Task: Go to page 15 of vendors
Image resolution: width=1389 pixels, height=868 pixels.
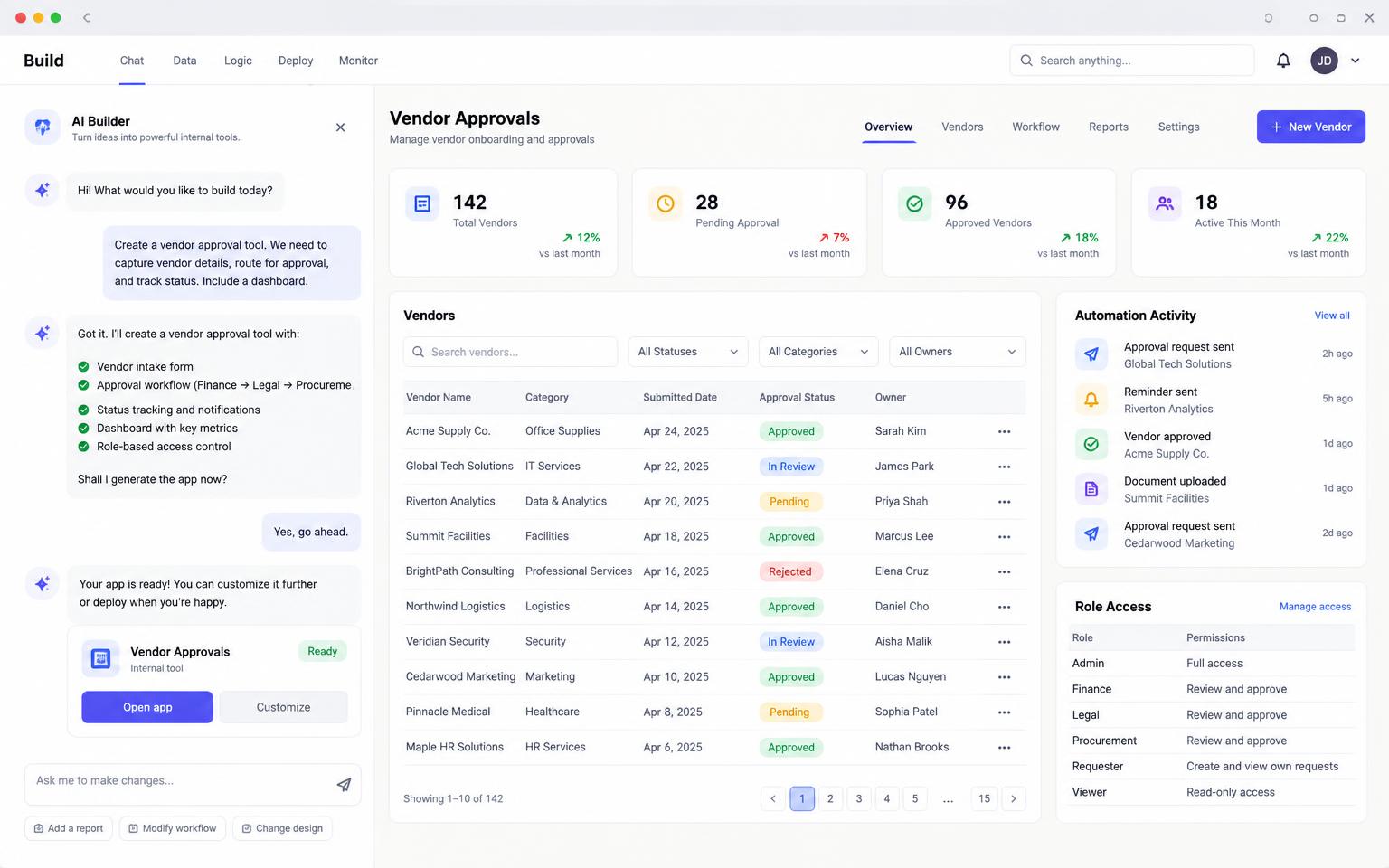Action: click(x=984, y=798)
